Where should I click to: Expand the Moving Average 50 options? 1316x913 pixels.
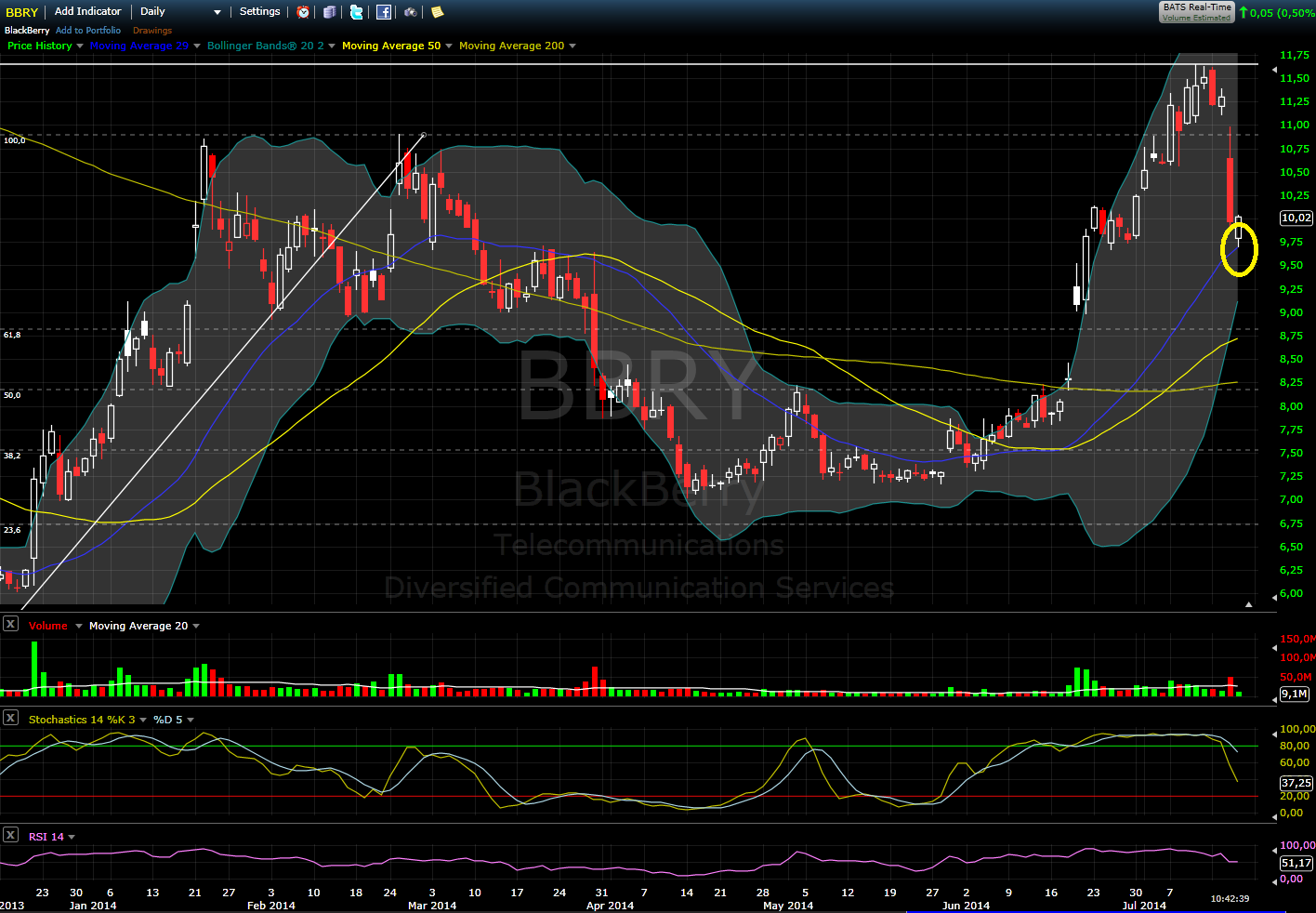coord(449,46)
